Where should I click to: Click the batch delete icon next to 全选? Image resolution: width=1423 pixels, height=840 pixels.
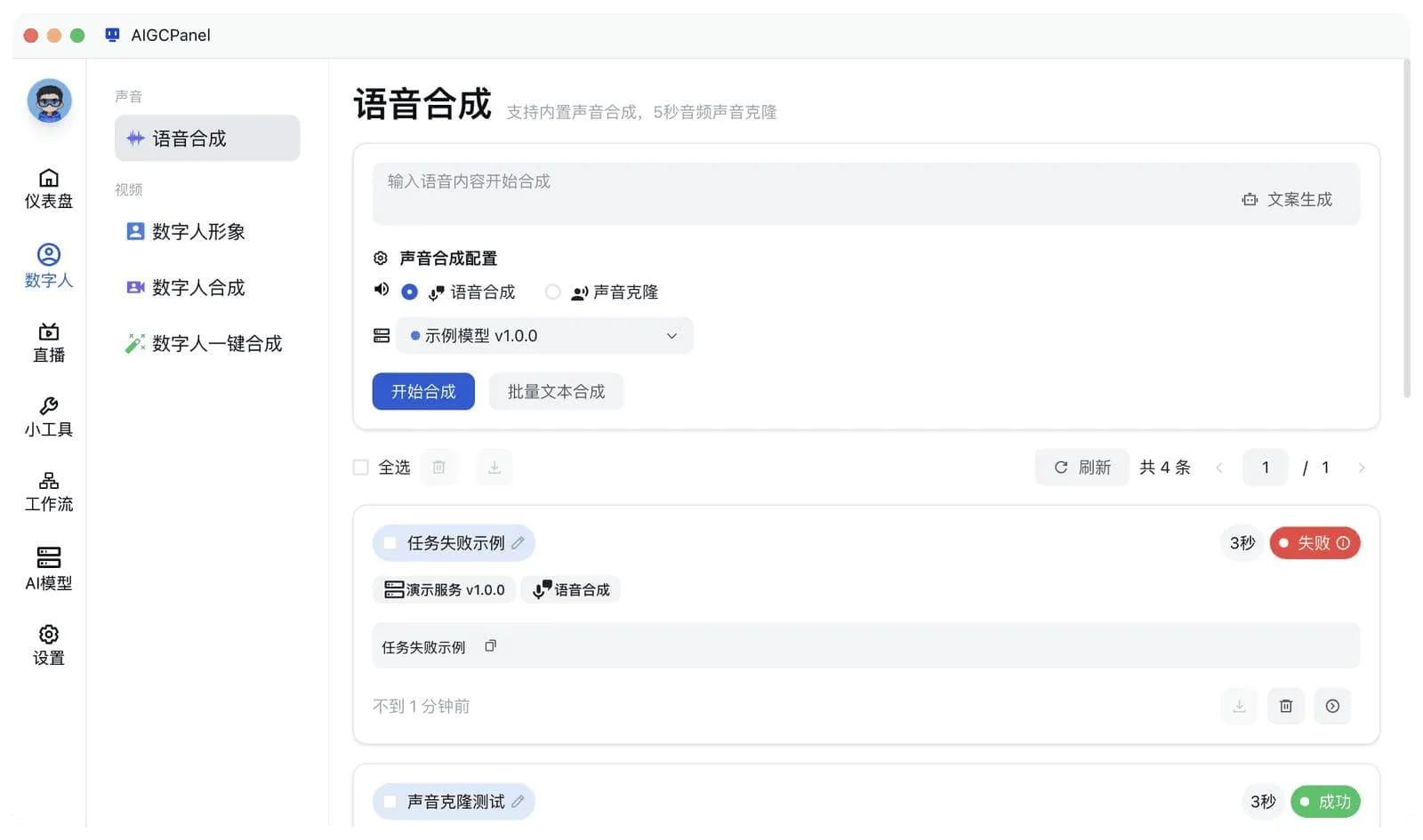[x=438, y=467]
